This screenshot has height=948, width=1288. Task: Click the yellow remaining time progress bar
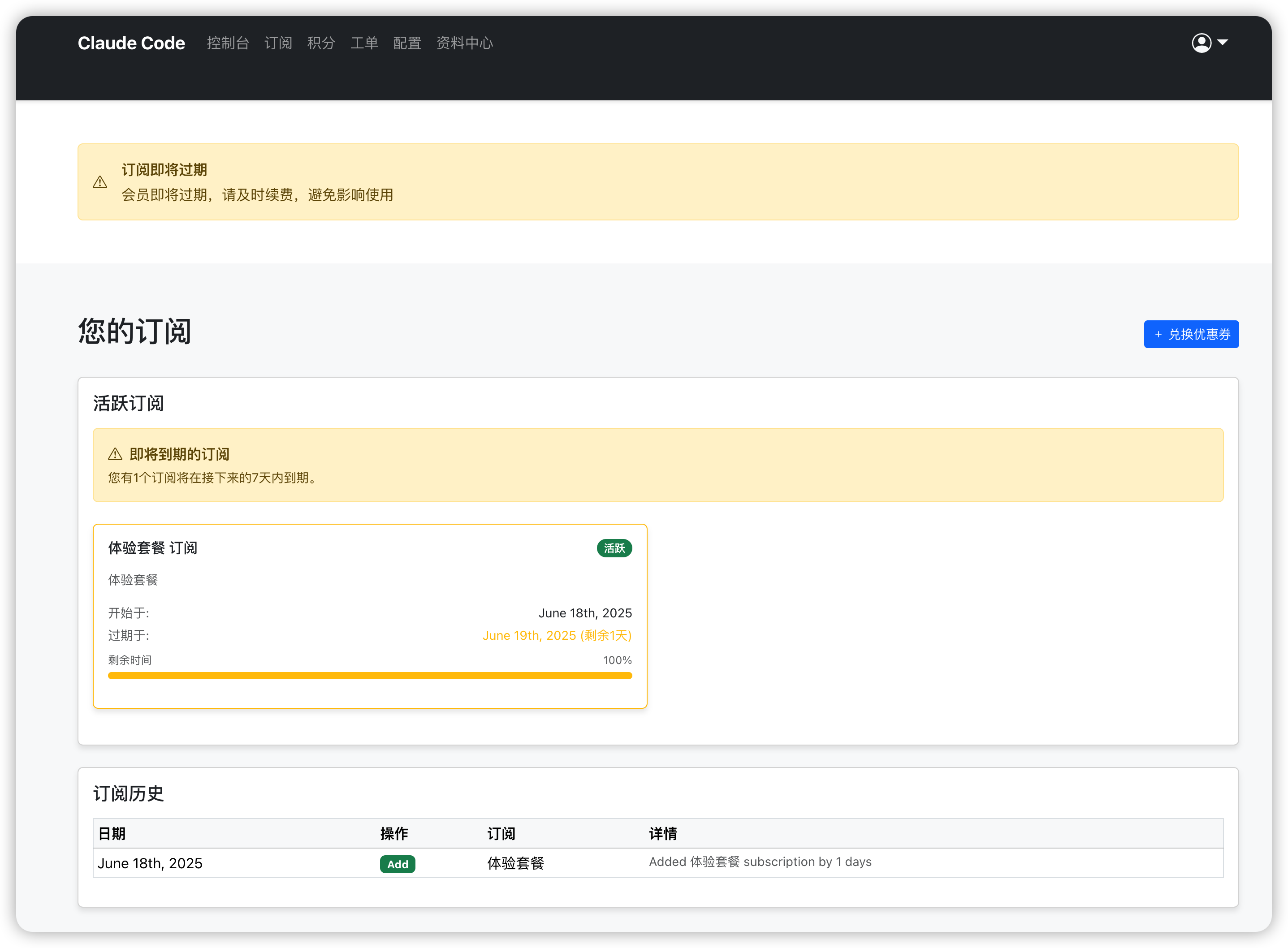point(370,676)
